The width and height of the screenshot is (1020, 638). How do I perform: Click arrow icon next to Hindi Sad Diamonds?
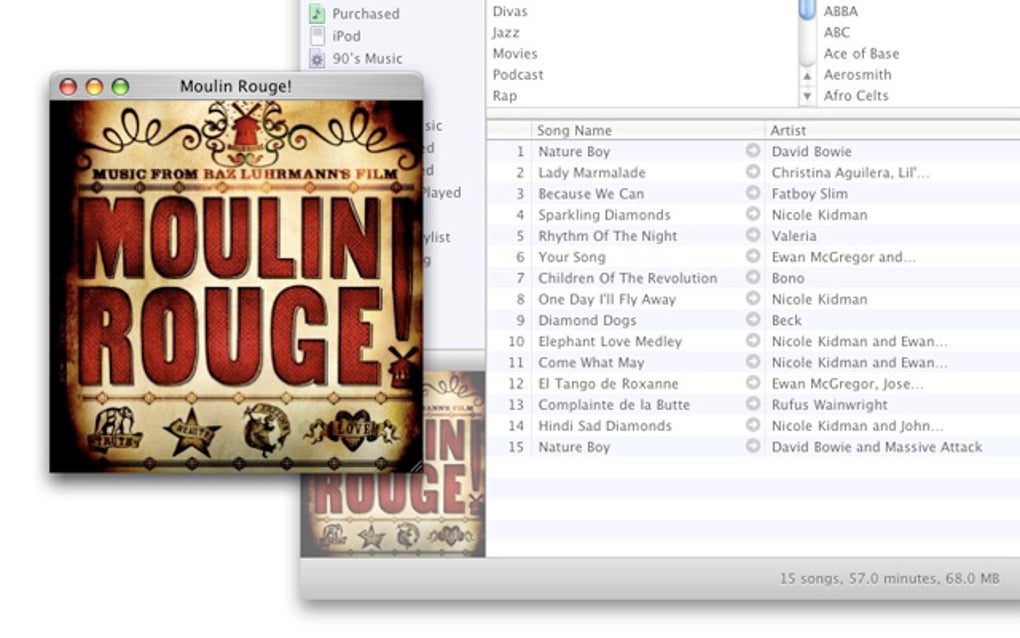[753, 425]
